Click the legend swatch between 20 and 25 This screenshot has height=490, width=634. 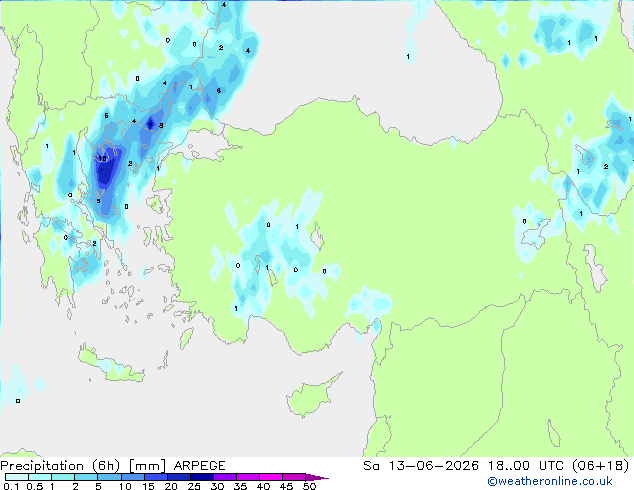coord(178,477)
